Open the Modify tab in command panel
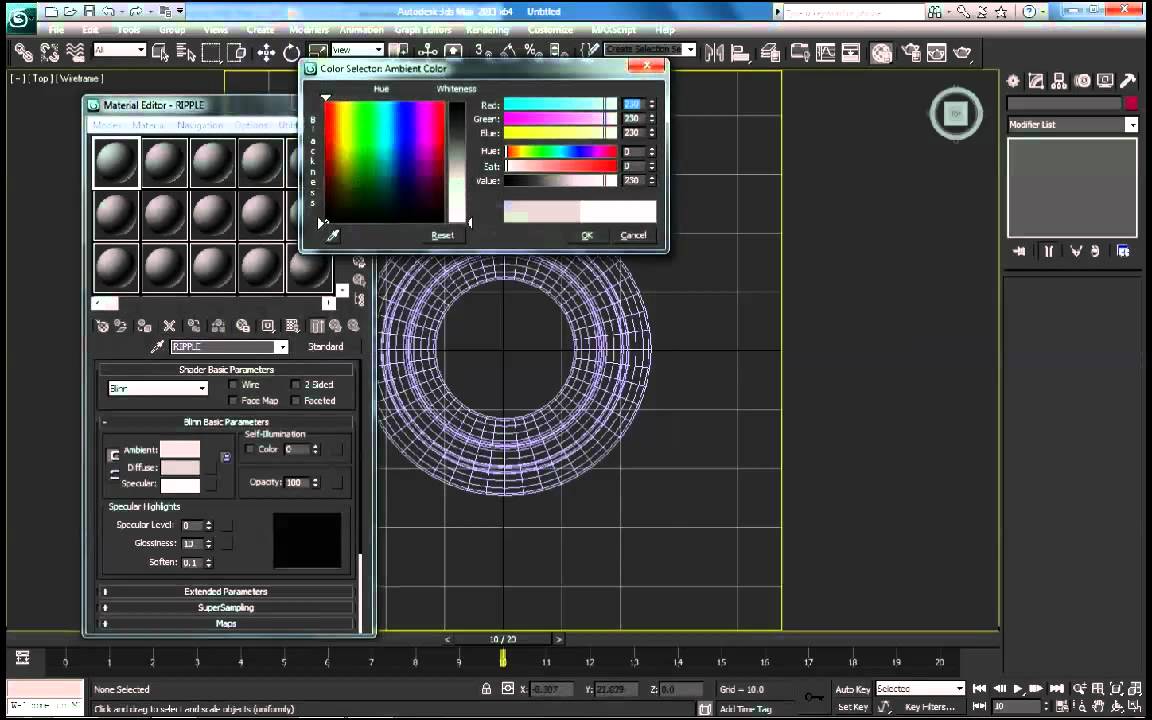Viewport: 1152px width, 720px height. click(x=1036, y=82)
